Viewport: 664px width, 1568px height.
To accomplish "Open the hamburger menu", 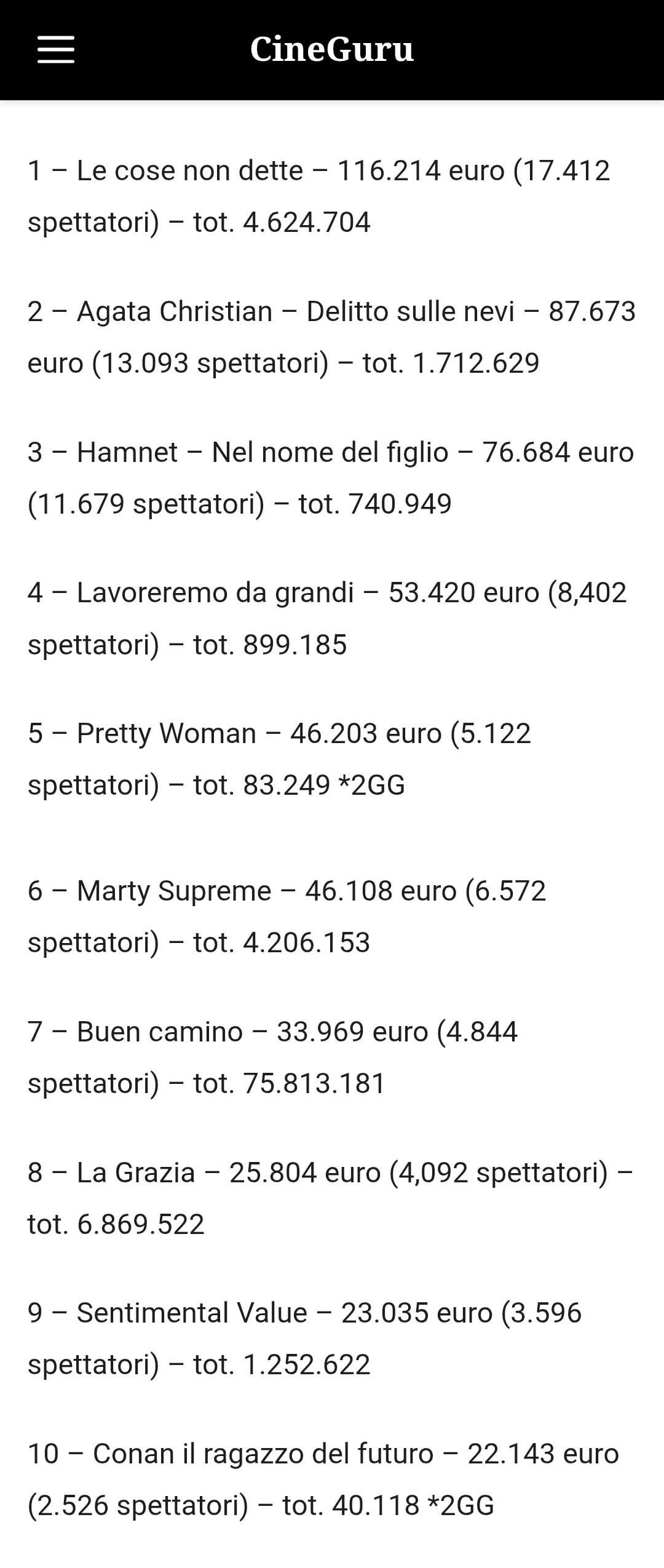I will 56,49.
